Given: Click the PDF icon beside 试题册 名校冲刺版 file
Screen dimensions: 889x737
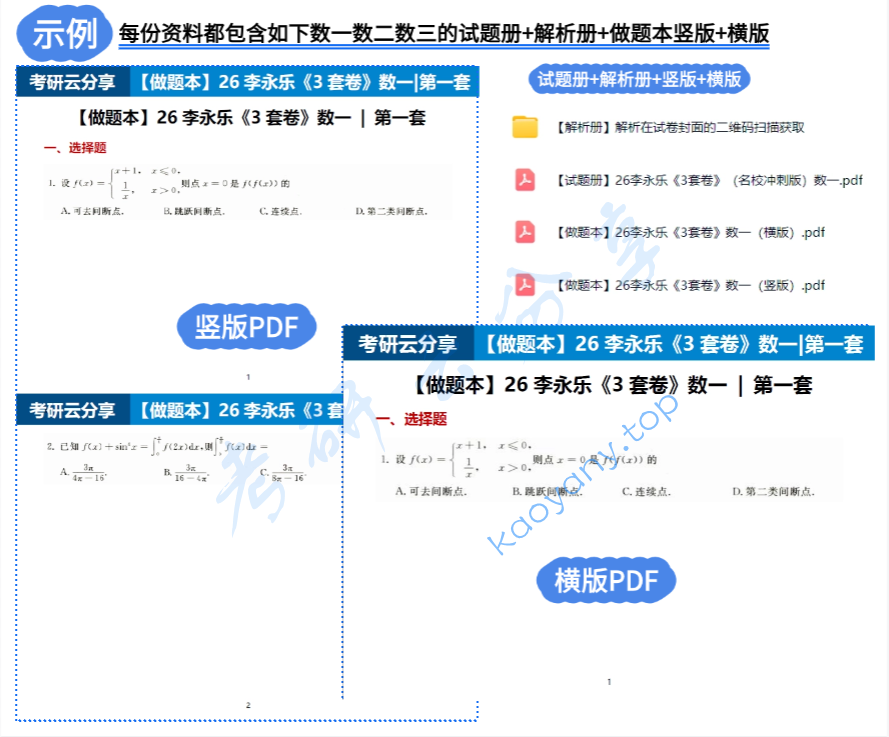Looking at the screenshot, I should (523, 178).
